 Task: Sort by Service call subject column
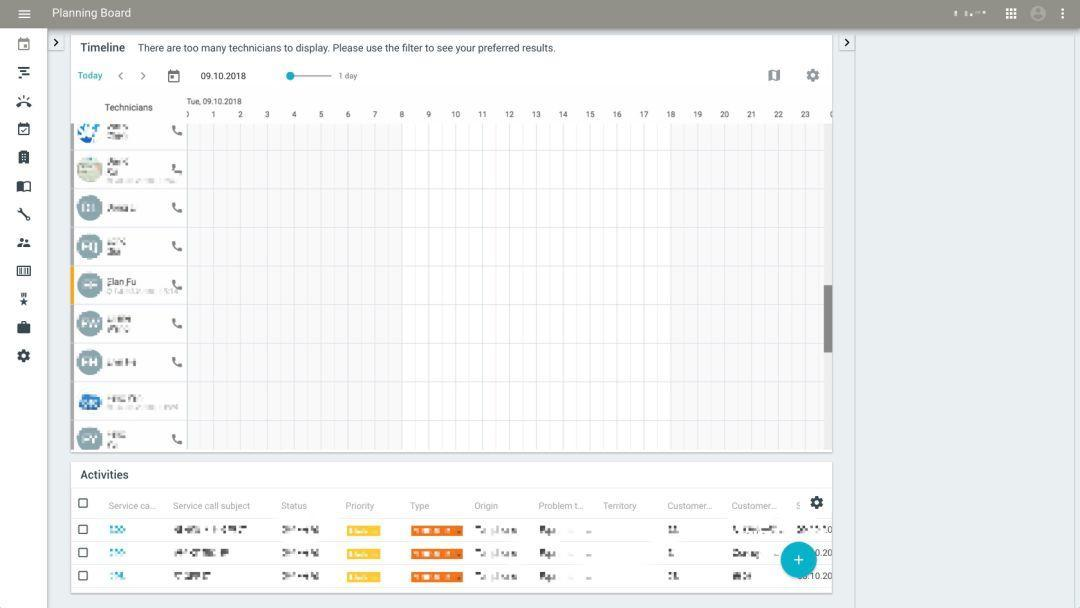click(x=211, y=506)
